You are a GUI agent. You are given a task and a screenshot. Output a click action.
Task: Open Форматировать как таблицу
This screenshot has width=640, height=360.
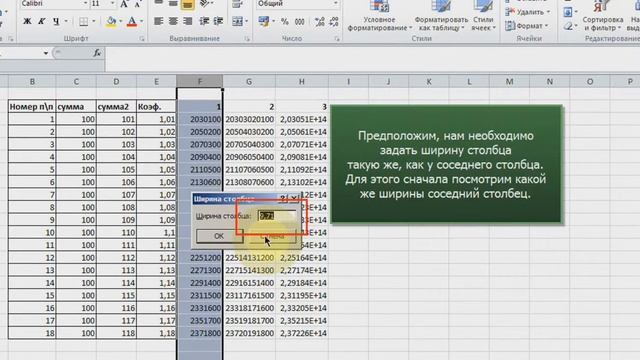coord(441,16)
